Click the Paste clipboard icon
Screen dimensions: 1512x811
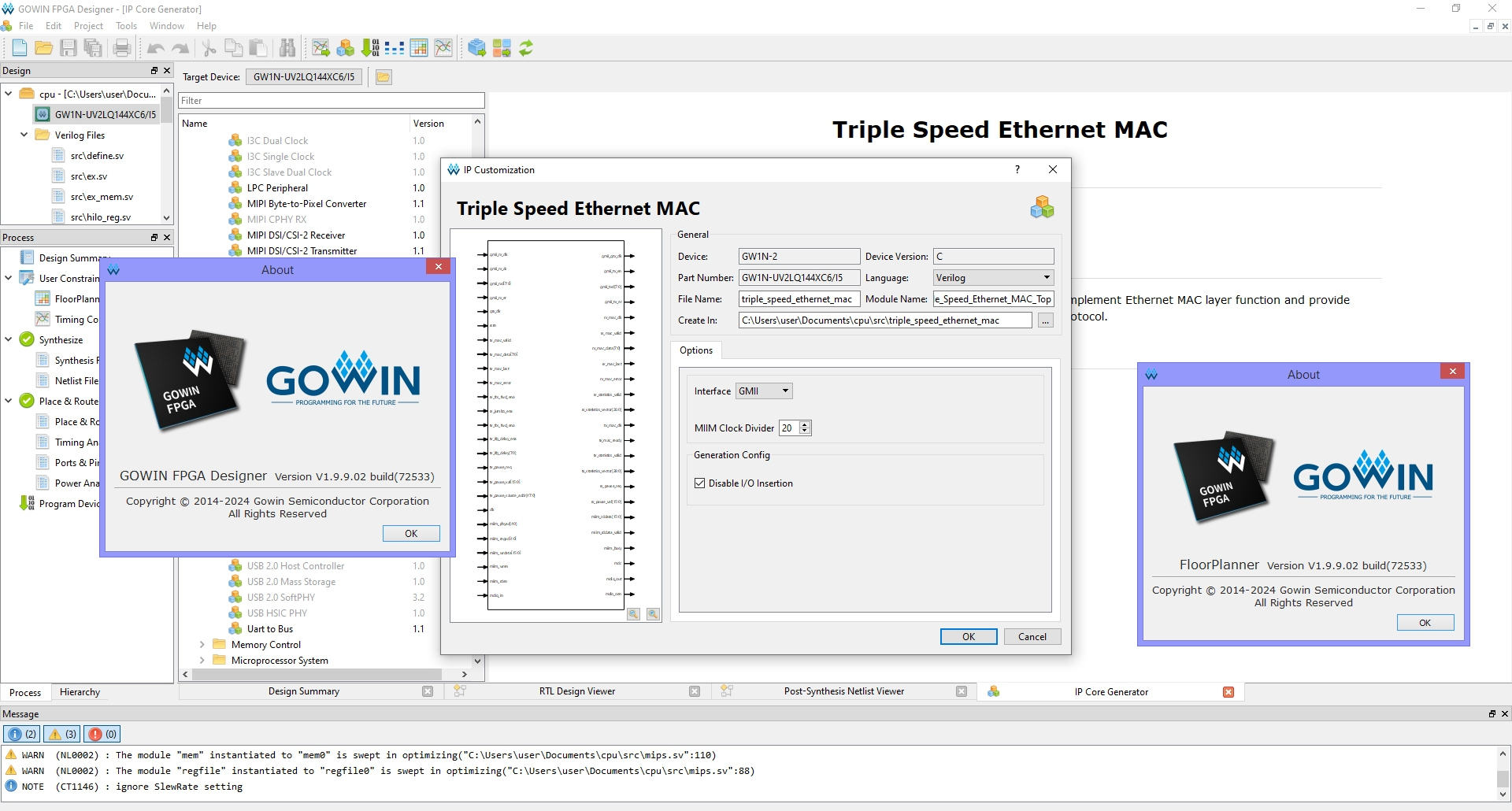(258, 48)
